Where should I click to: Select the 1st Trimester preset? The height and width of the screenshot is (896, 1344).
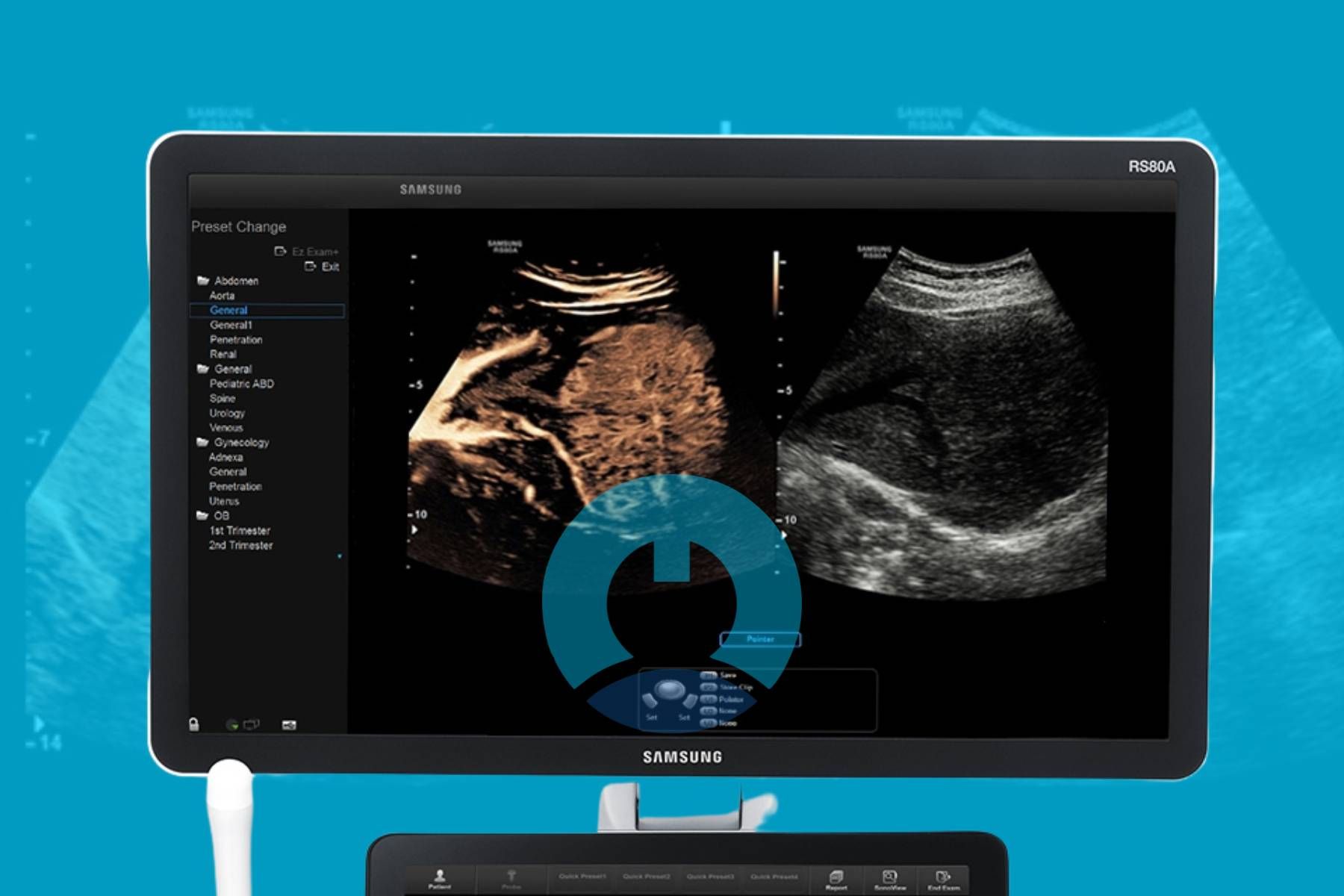(240, 530)
